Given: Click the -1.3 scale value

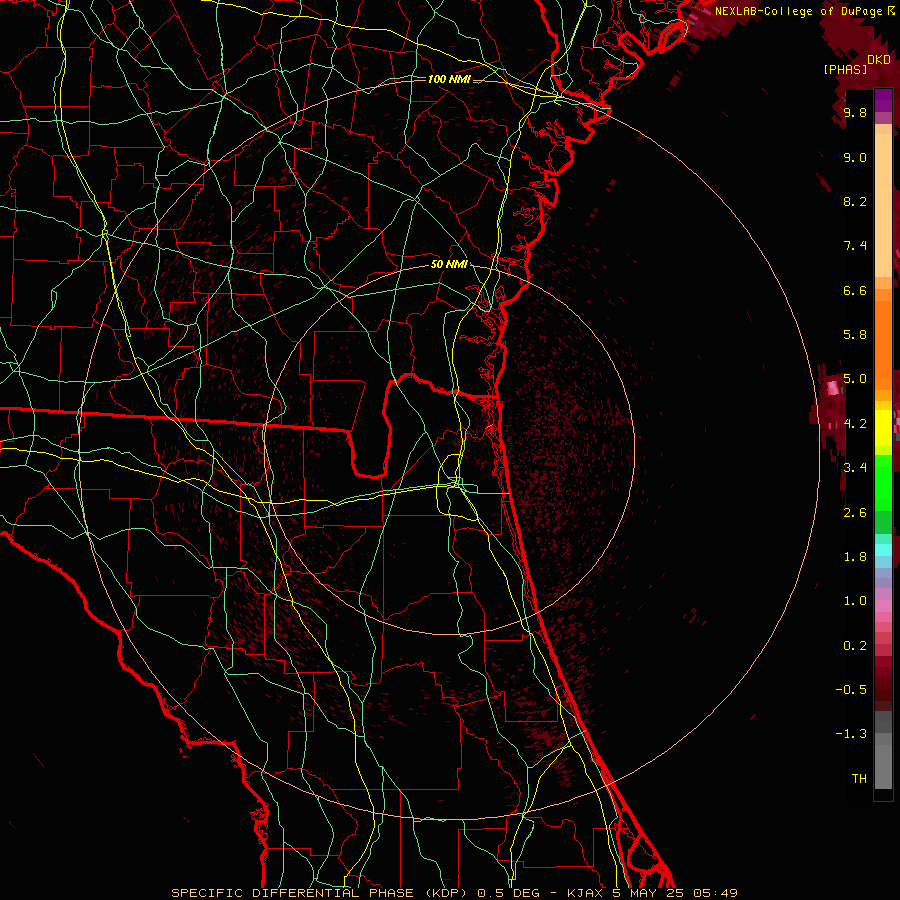Looking at the screenshot, I should point(851,734).
